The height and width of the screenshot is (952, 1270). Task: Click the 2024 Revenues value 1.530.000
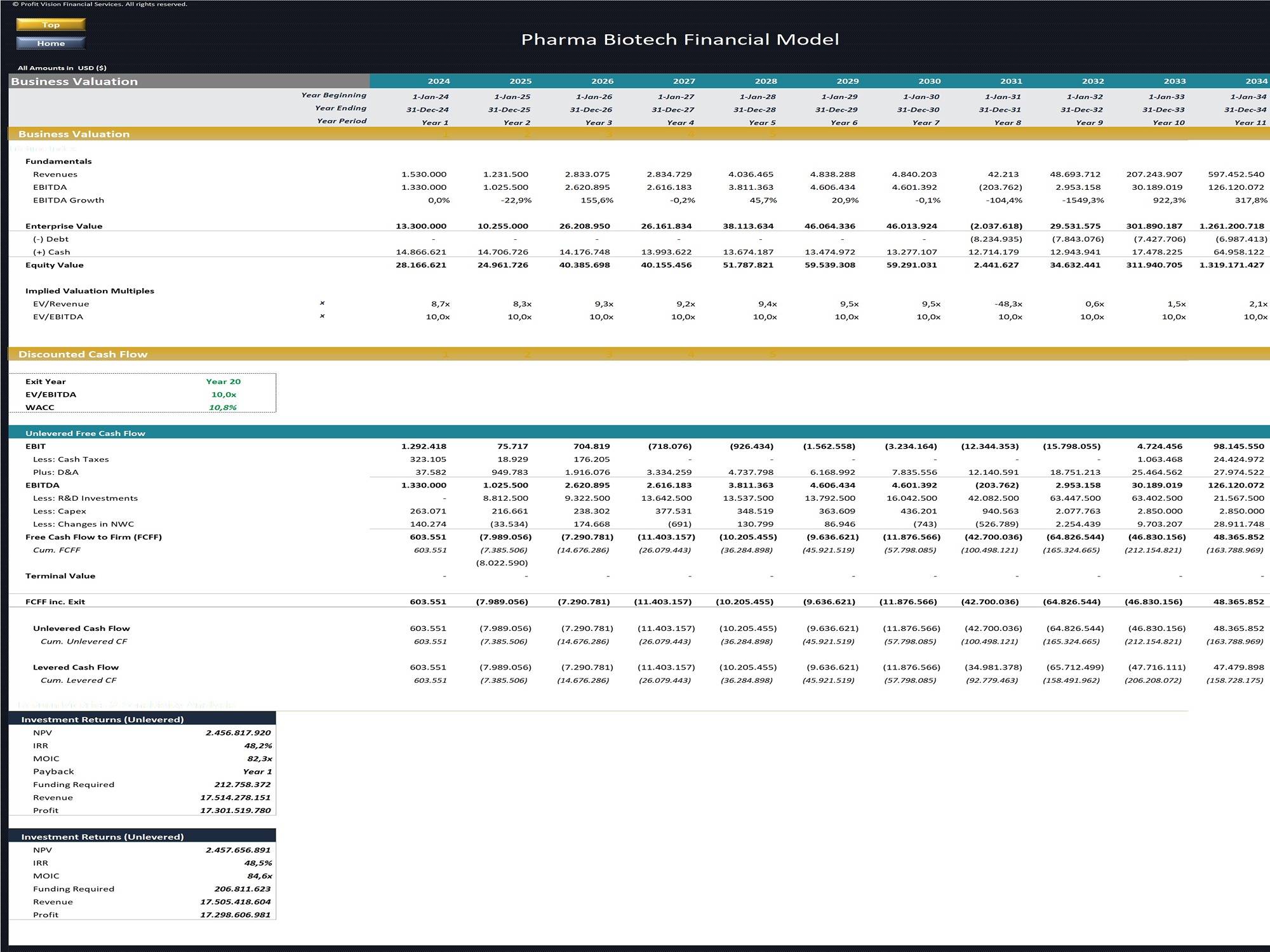pyautogui.click(x=424, y=174)
